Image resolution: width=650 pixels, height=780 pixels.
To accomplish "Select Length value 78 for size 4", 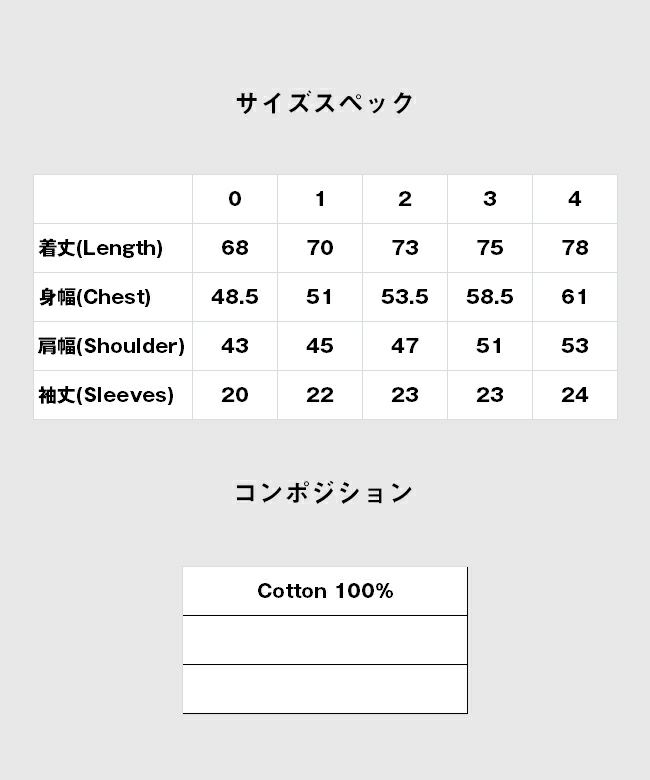I will (575, 248).
